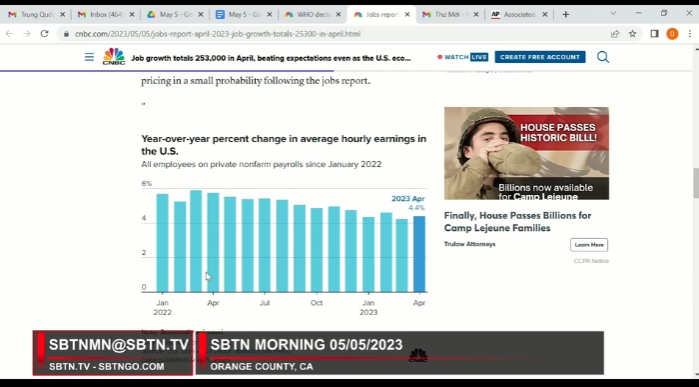Click the job growth headline text
This screenshot has height=387, width=699.
tap(271, 58)
